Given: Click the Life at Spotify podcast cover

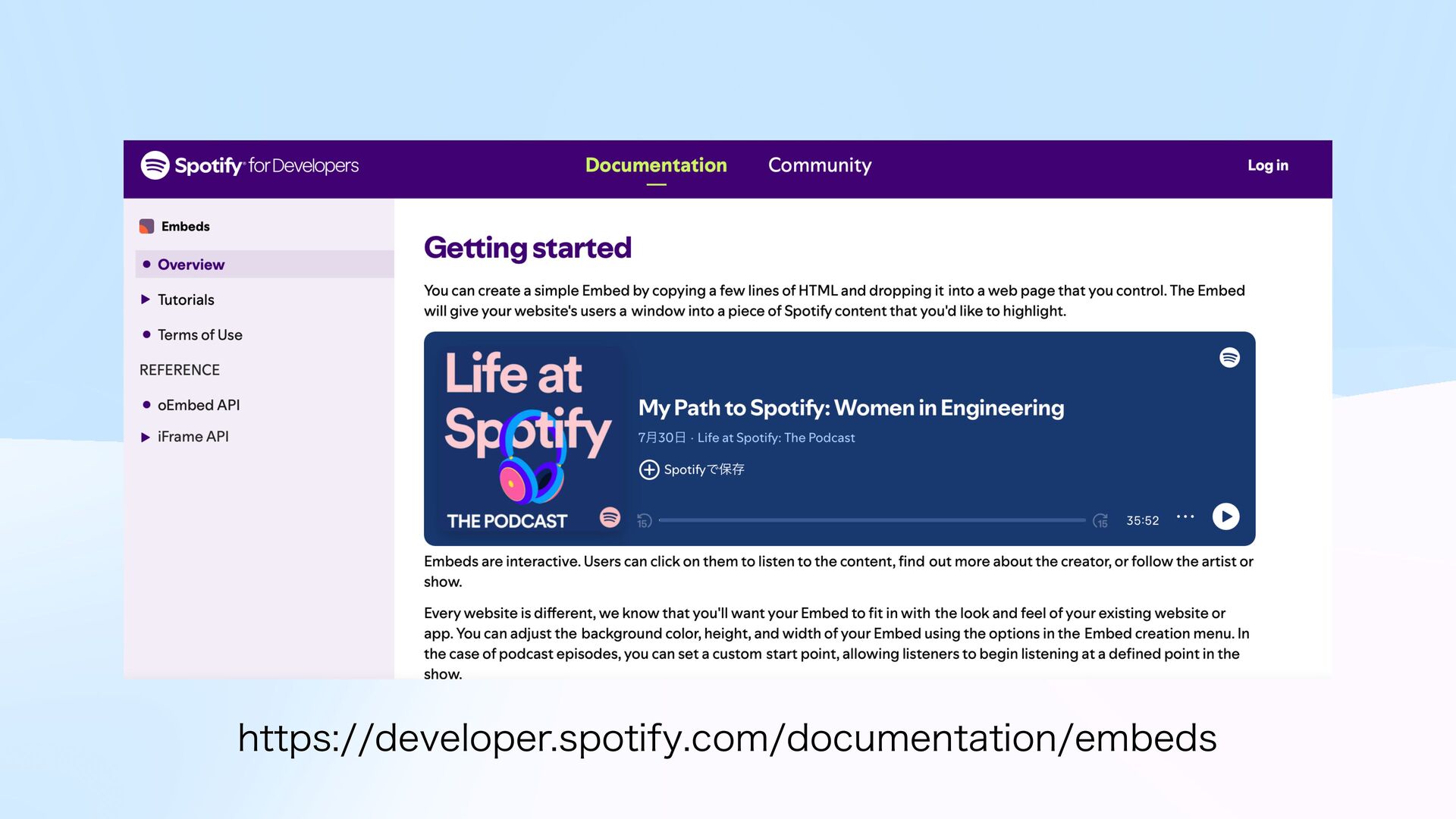Looking at the screenshot, I should coord(528,438).
